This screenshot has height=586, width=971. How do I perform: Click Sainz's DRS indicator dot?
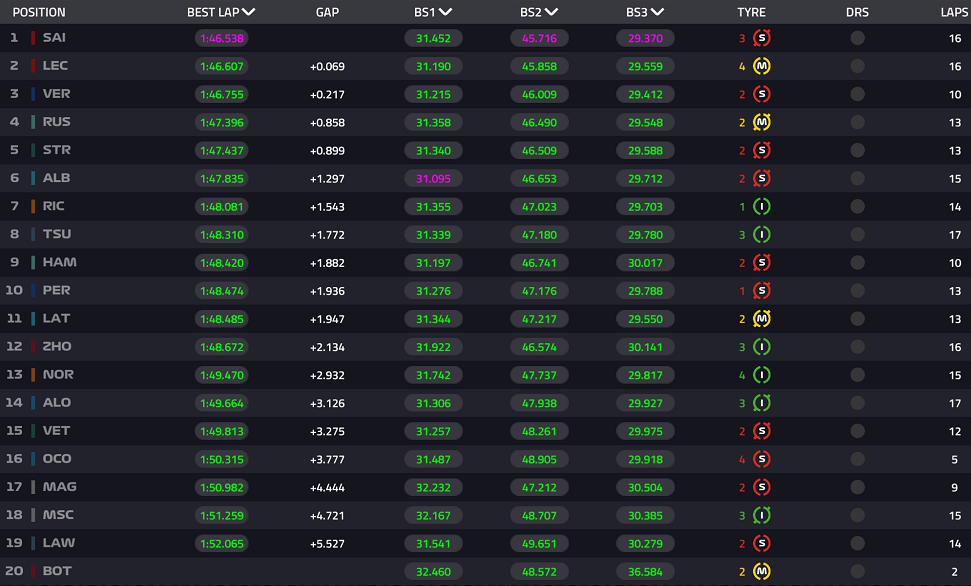pos(858,38)
